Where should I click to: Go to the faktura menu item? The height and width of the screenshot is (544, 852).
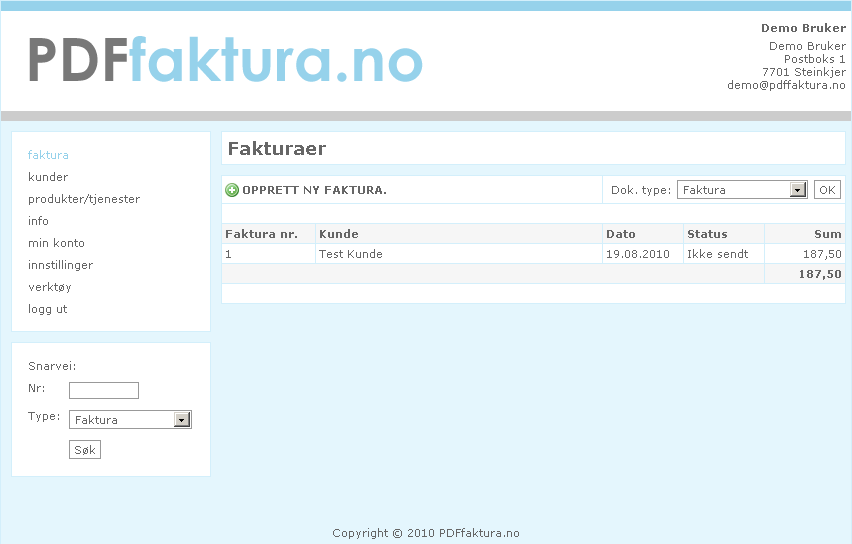tap(48, 155)
